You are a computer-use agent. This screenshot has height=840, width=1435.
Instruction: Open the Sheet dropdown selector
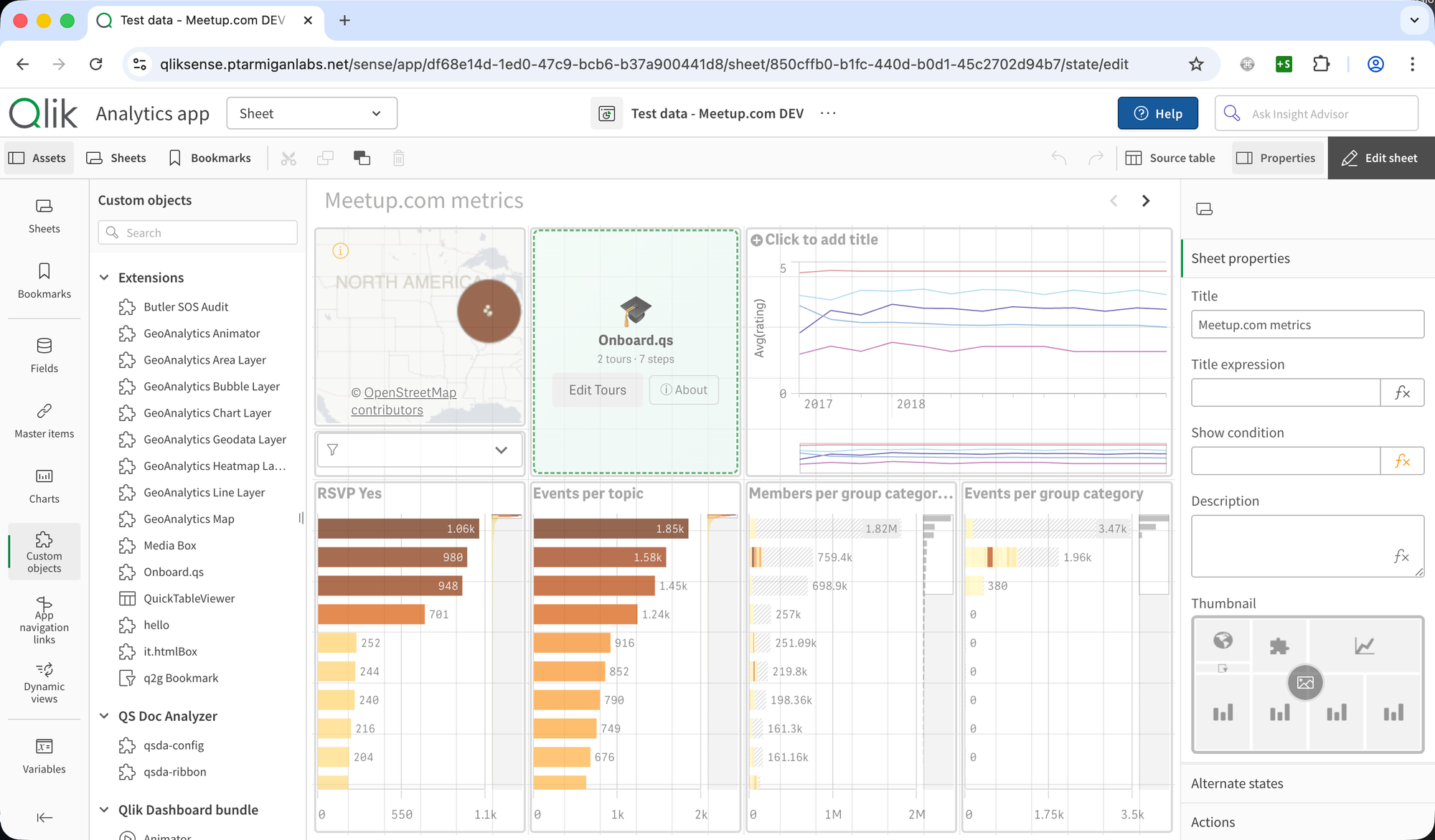(311, 113)
